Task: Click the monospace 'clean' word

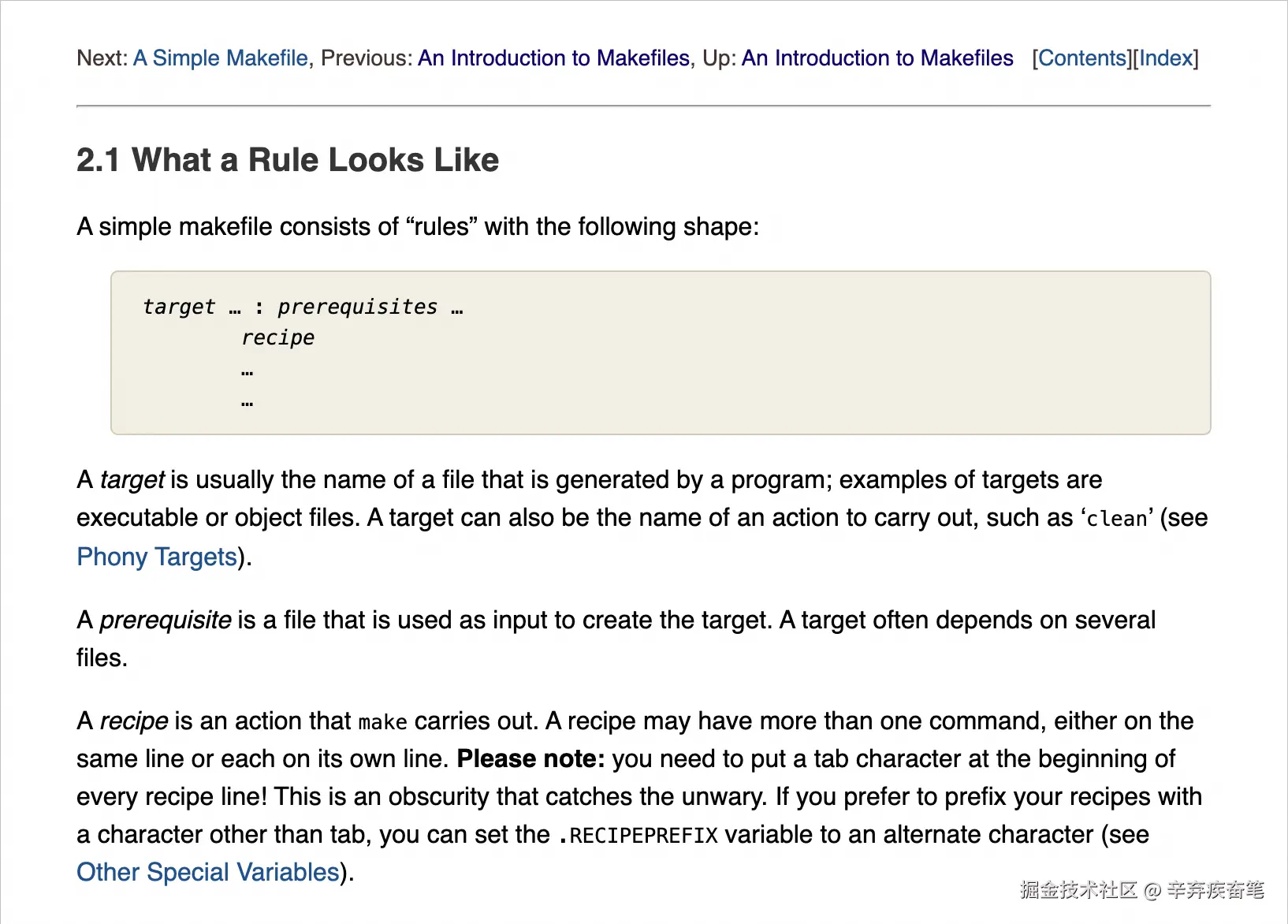Action: tap(1117, 519)
